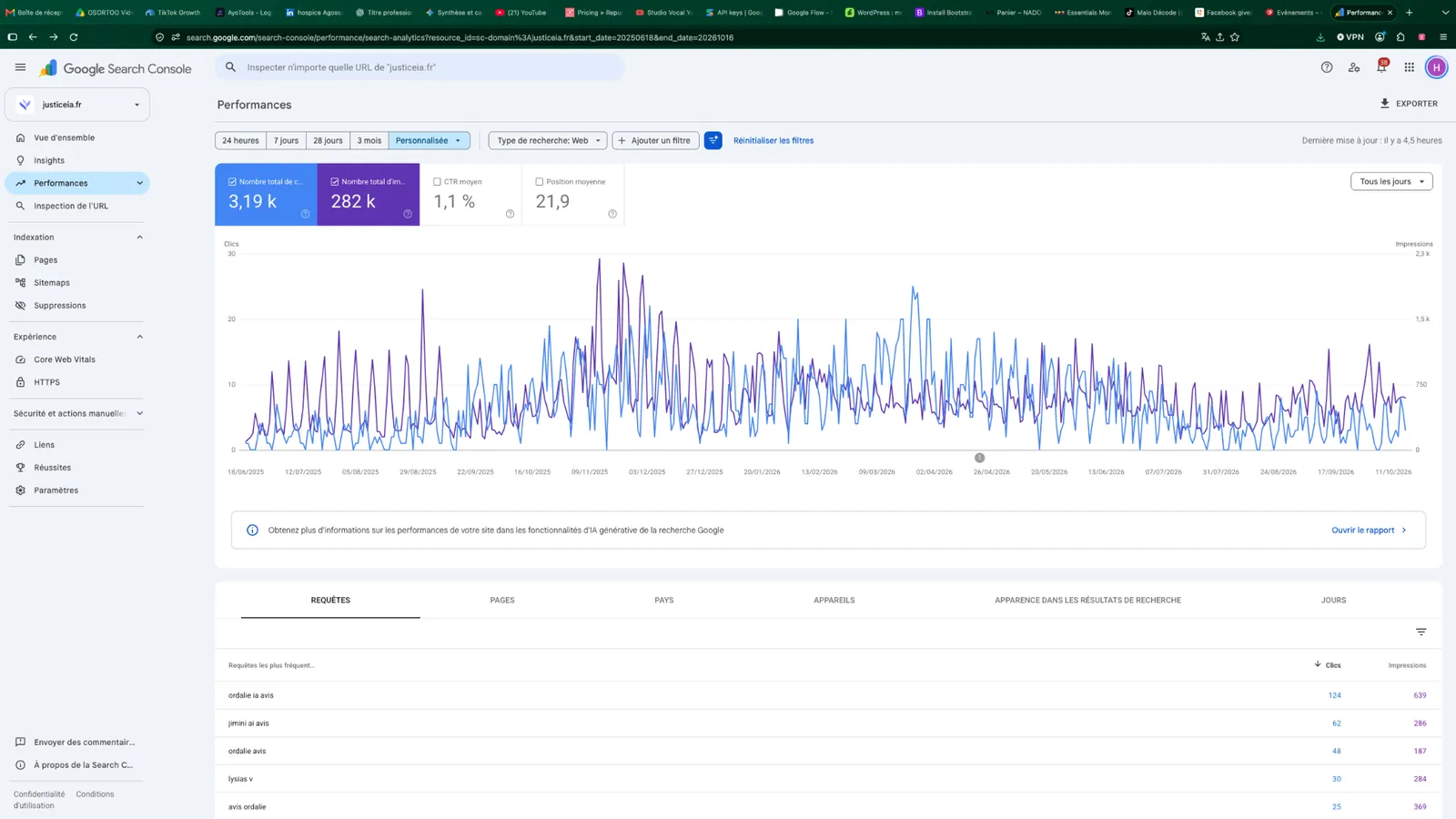Click Ouvrir le rapport
Viewport: 1456px width, 819px height.
1369,531
